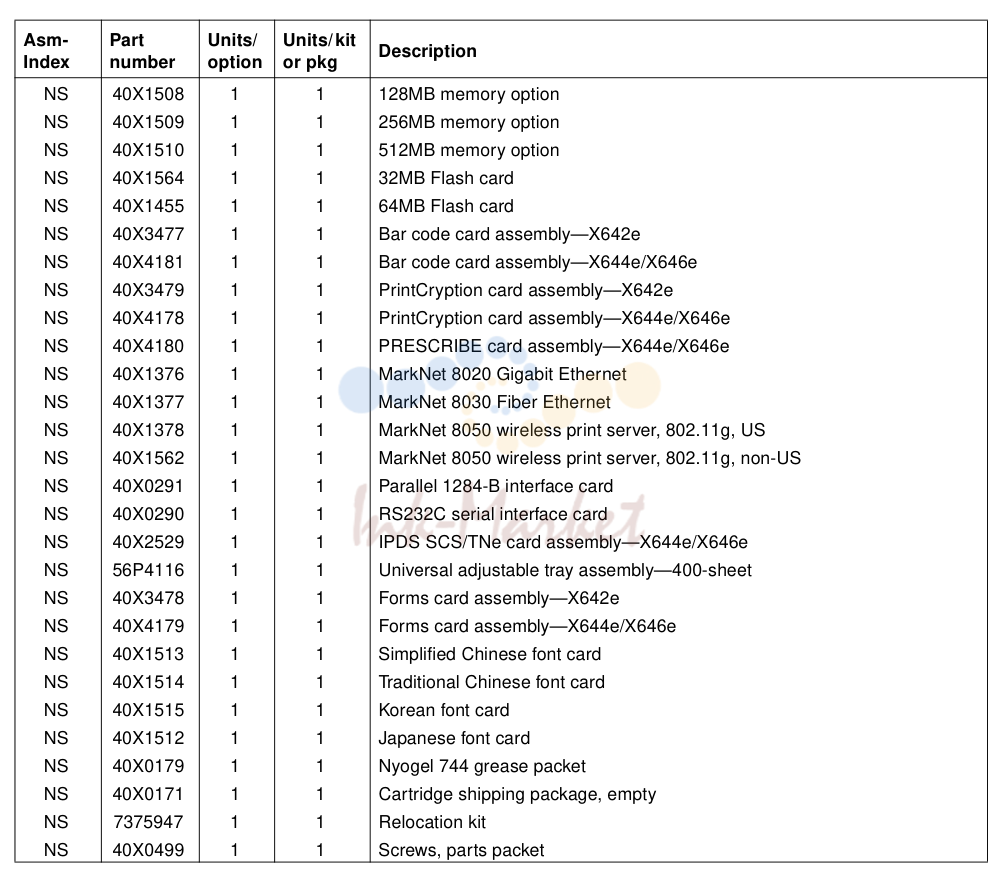Select part number 7375947
This screenshot has width=1002, height=882.
pos(148,822)
